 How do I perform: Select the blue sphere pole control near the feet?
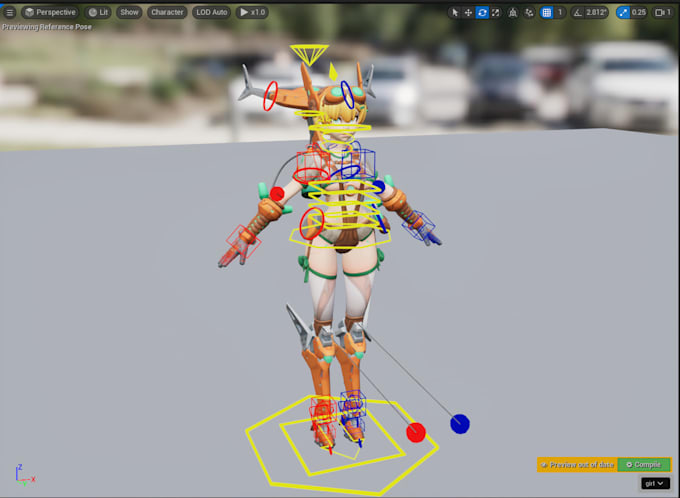[460, 424]
